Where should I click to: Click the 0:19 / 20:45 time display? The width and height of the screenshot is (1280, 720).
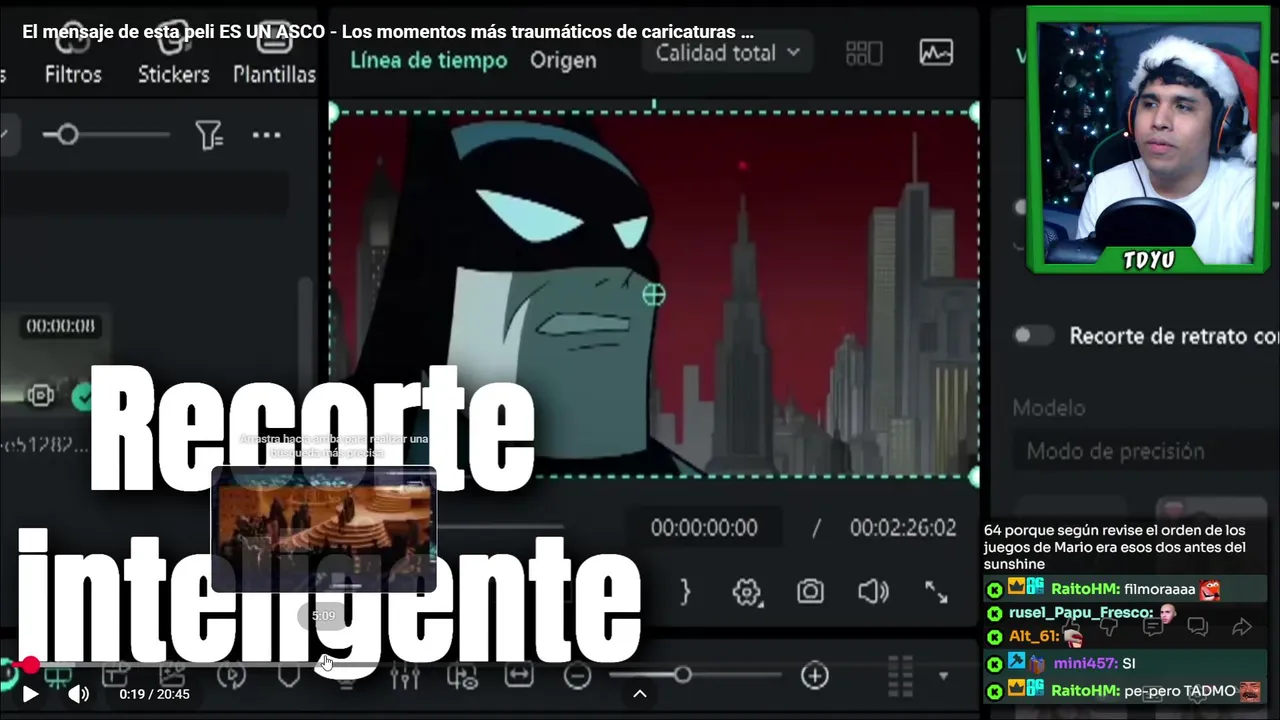click(x=154, y=694)
